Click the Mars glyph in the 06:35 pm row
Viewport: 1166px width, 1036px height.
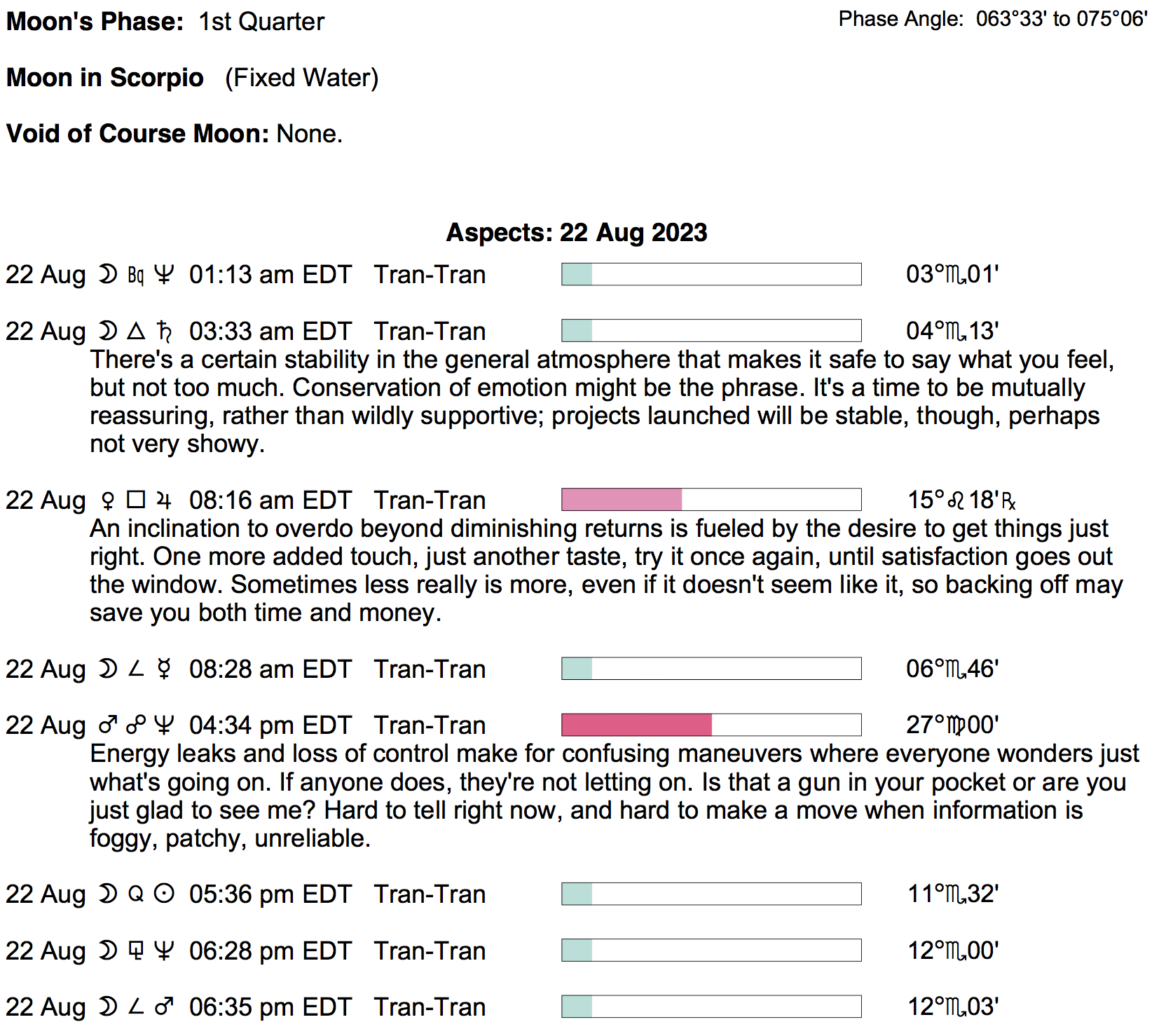pos(164,1007)
